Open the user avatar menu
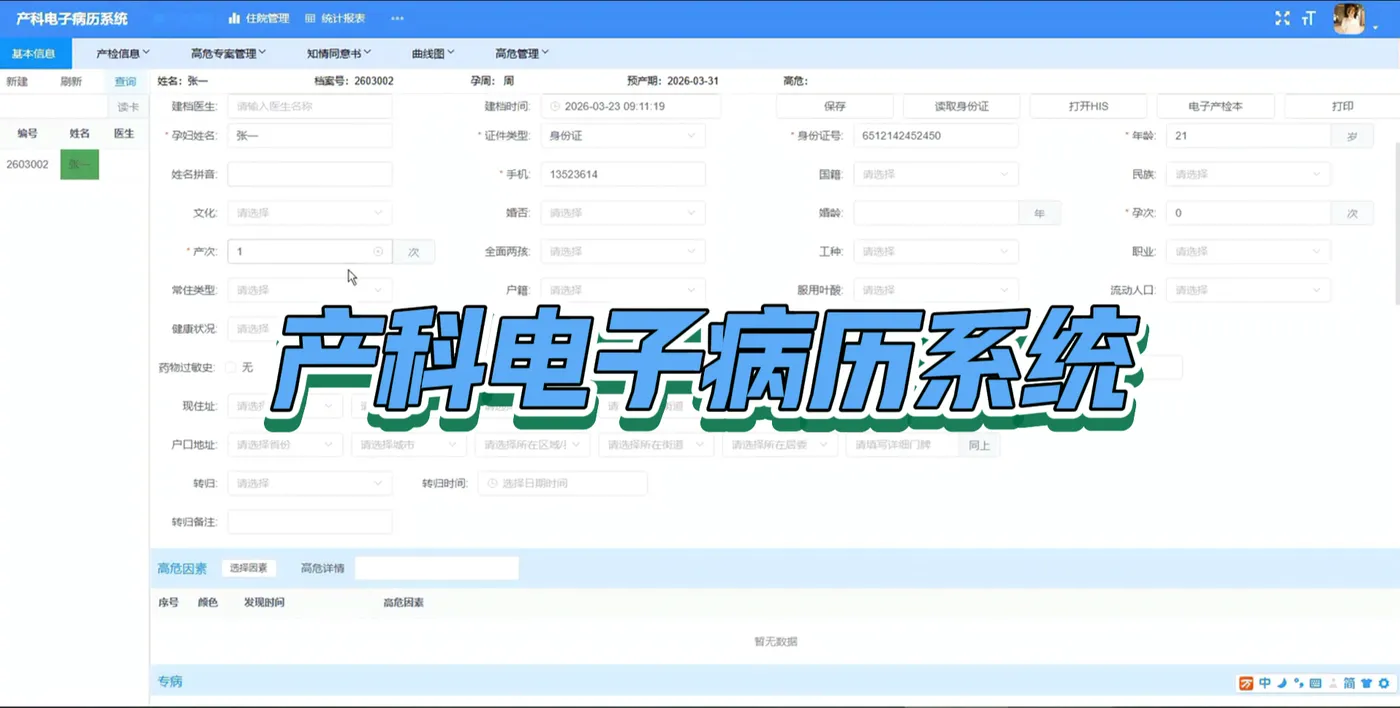1400x708 pixels. [x=1350, y=18]
